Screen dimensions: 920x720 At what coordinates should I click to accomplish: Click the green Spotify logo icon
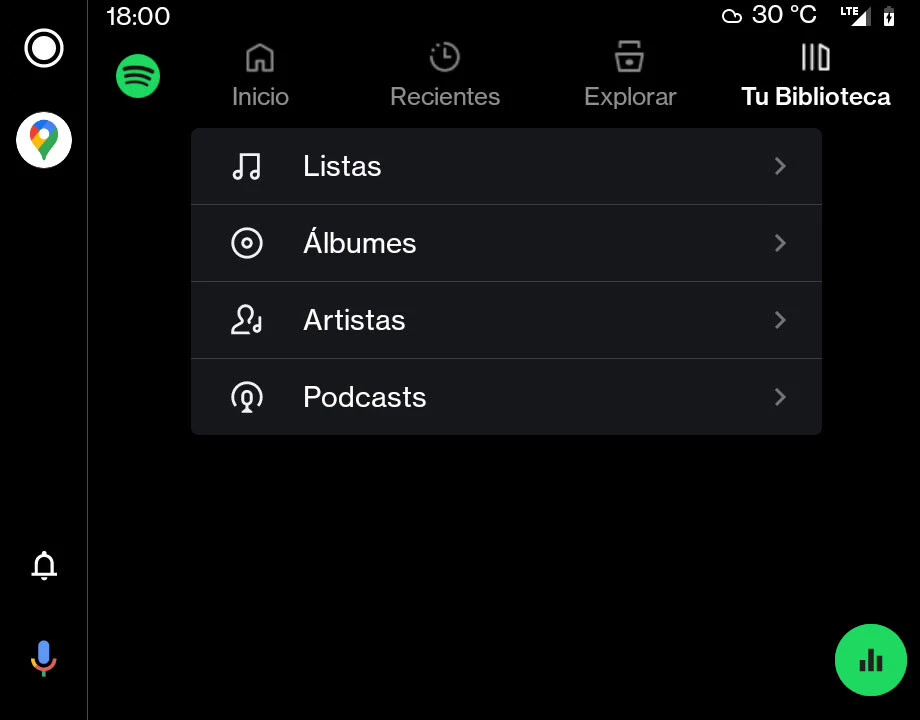(x=138, y=76)
